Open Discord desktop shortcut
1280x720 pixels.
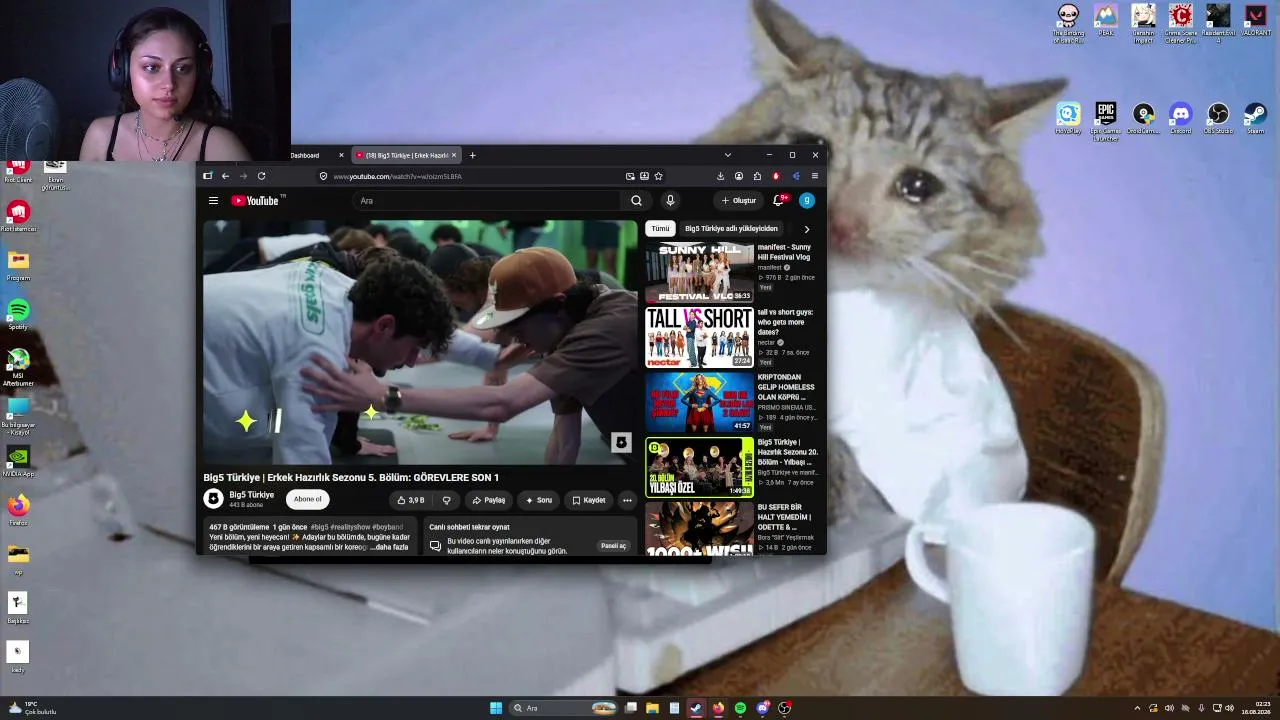(1181, 119)
